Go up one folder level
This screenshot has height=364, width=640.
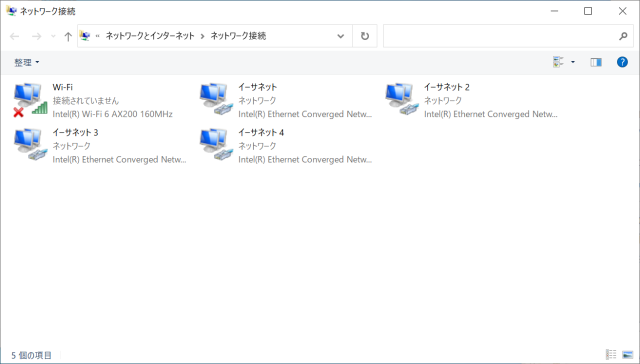tap(68, 36)
